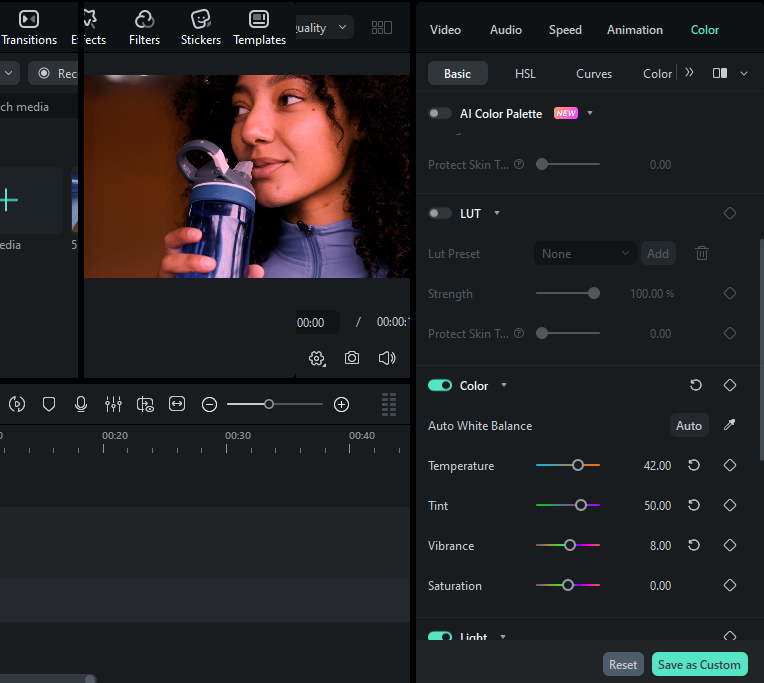
Task: Open the preview quality dropdown
Action: 324,28
